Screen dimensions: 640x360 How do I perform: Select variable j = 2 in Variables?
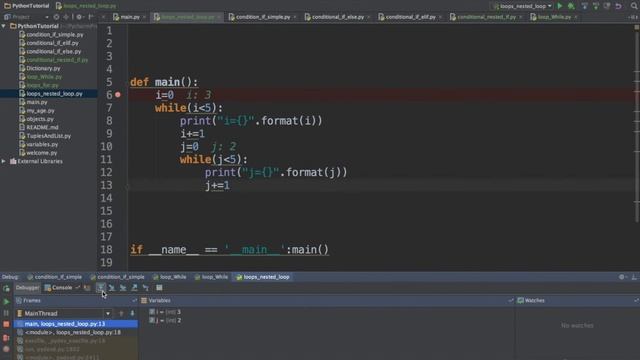[165, 320]
